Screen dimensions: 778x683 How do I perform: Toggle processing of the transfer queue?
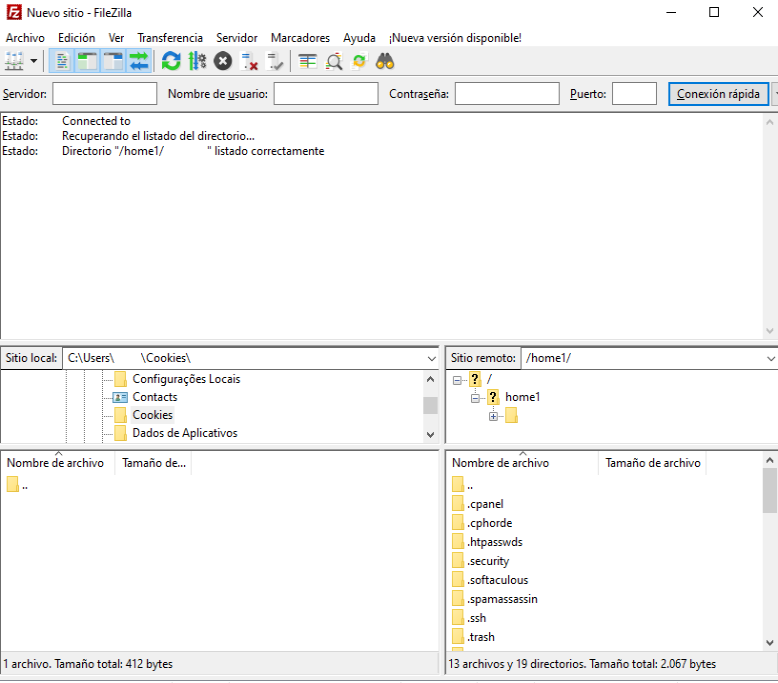pyautogui.click(x=197, y=62)
